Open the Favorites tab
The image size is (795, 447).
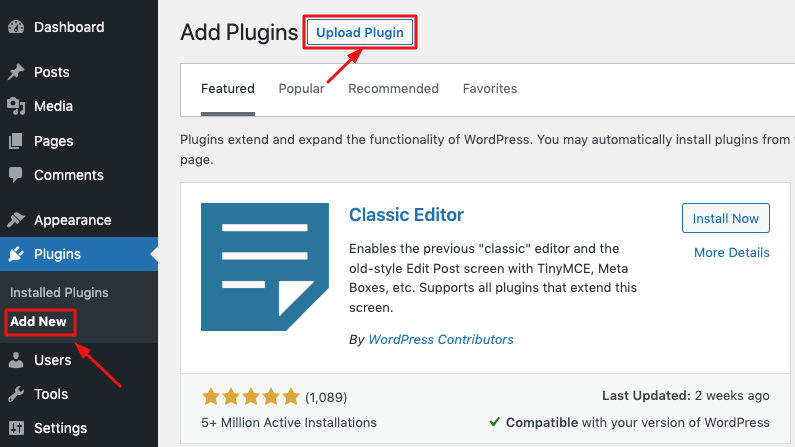click(x=490, y=89)
